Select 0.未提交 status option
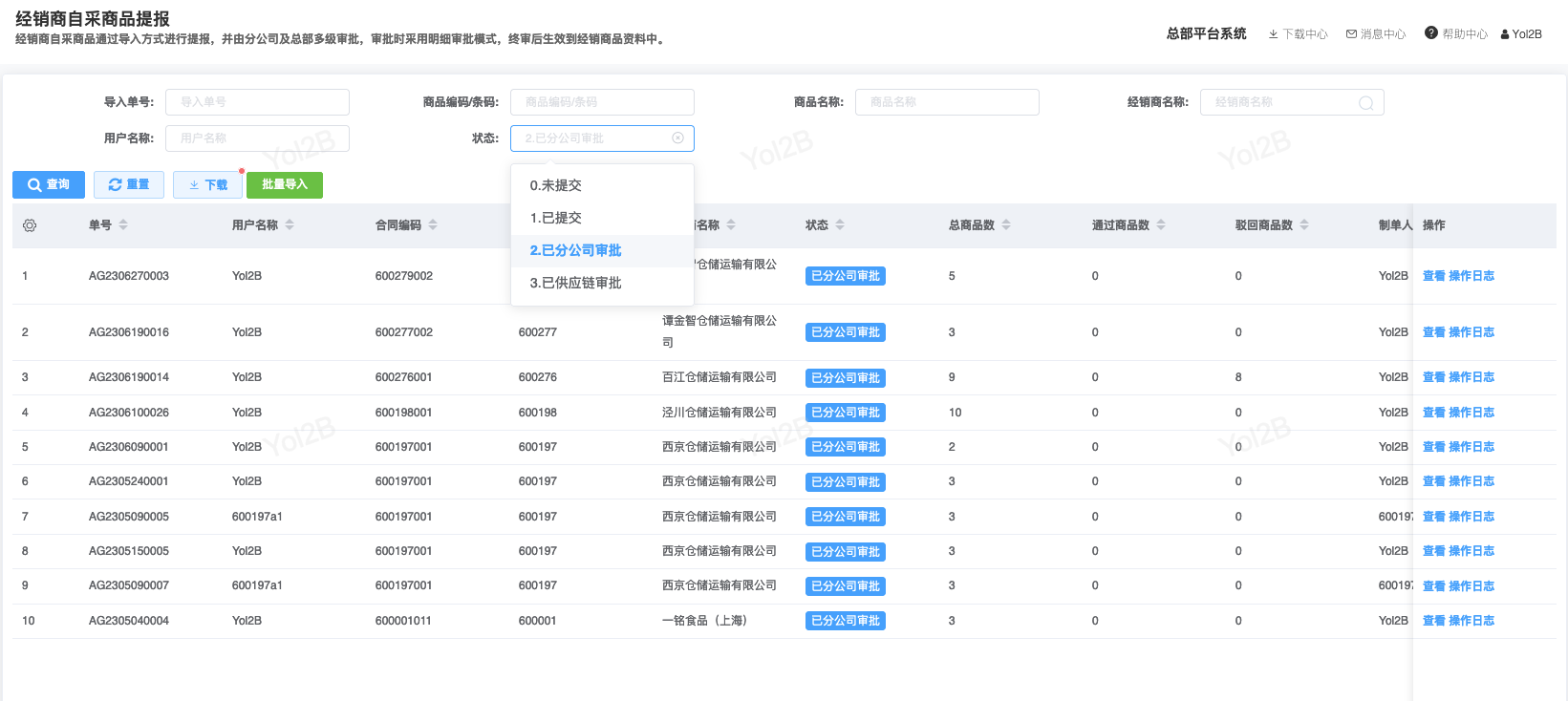The width and height of the screenshot is (1568, 701). 556,185
